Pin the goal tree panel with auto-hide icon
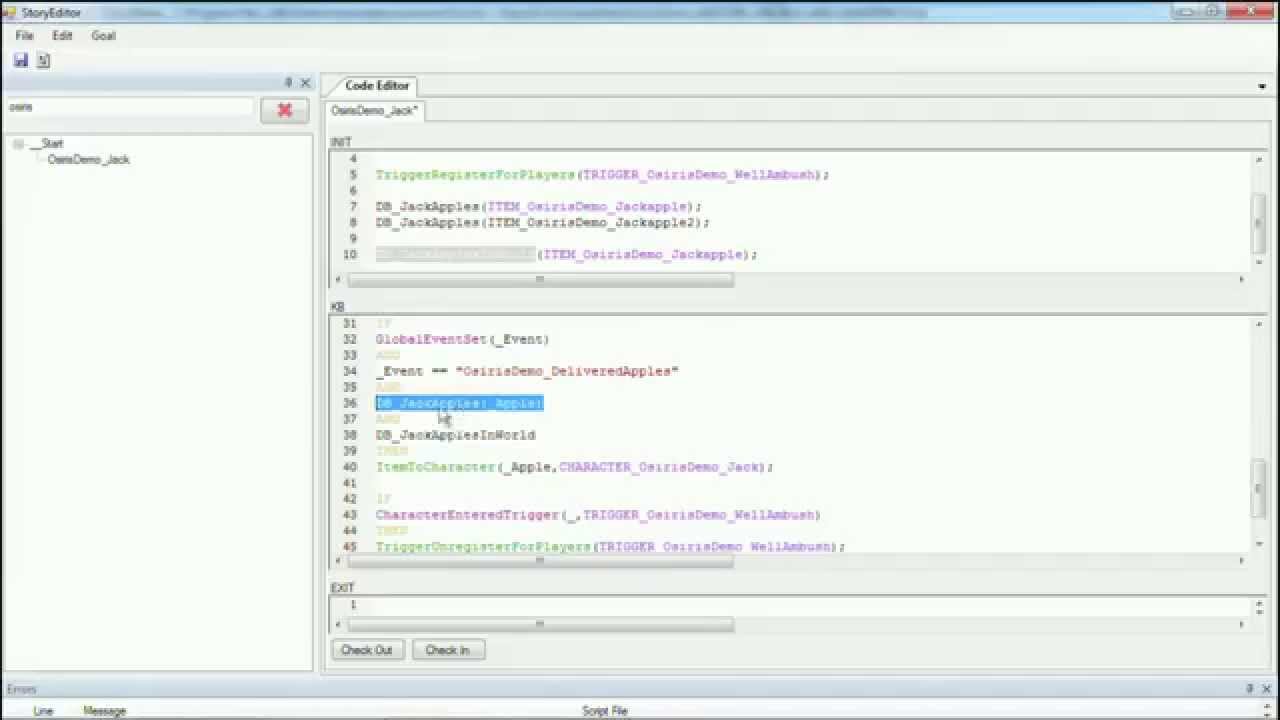 289,83
